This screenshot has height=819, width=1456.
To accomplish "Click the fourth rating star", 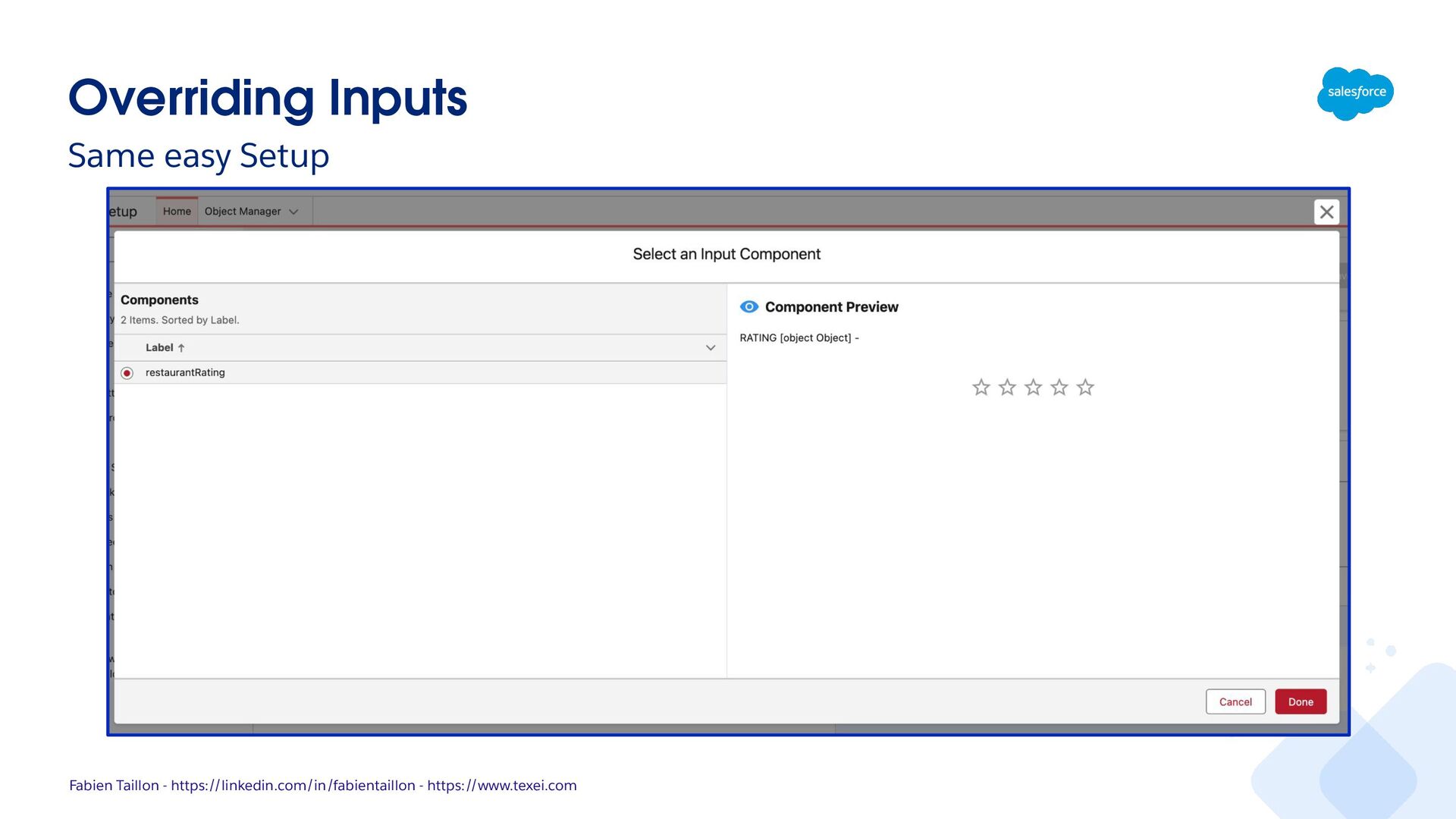I will click(x=1059, y=388).
